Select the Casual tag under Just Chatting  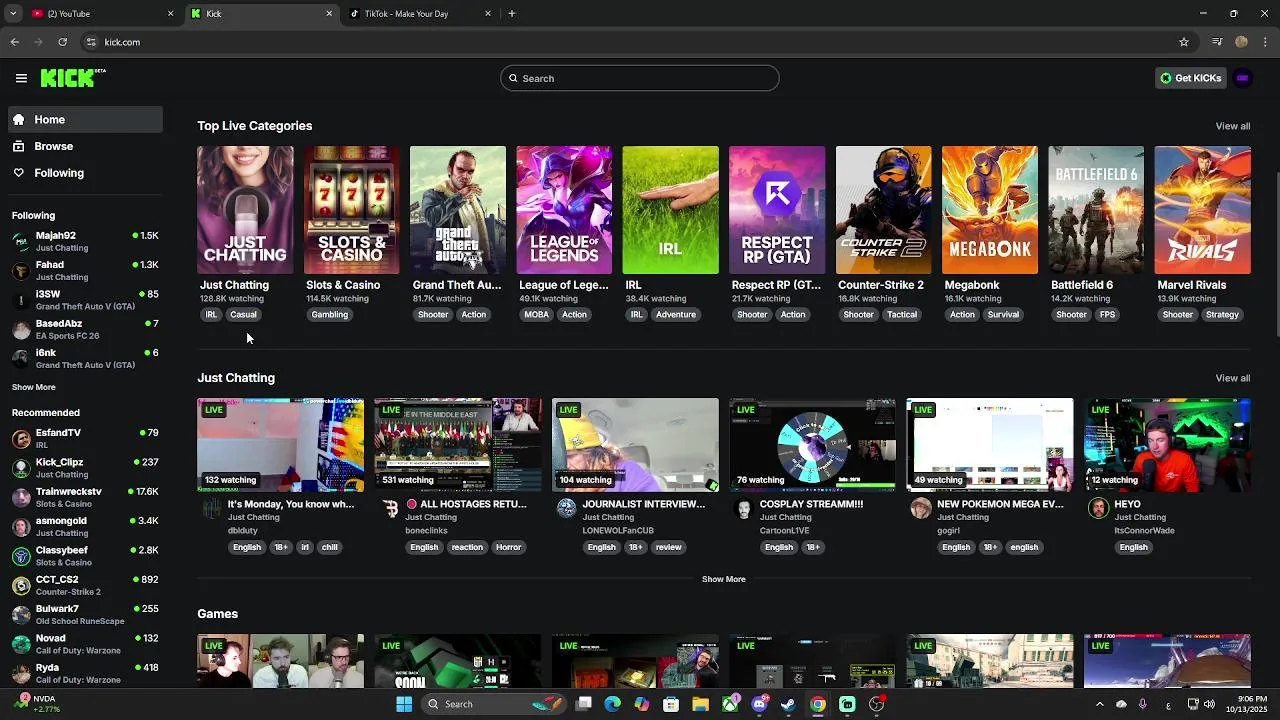pos(243,314)
